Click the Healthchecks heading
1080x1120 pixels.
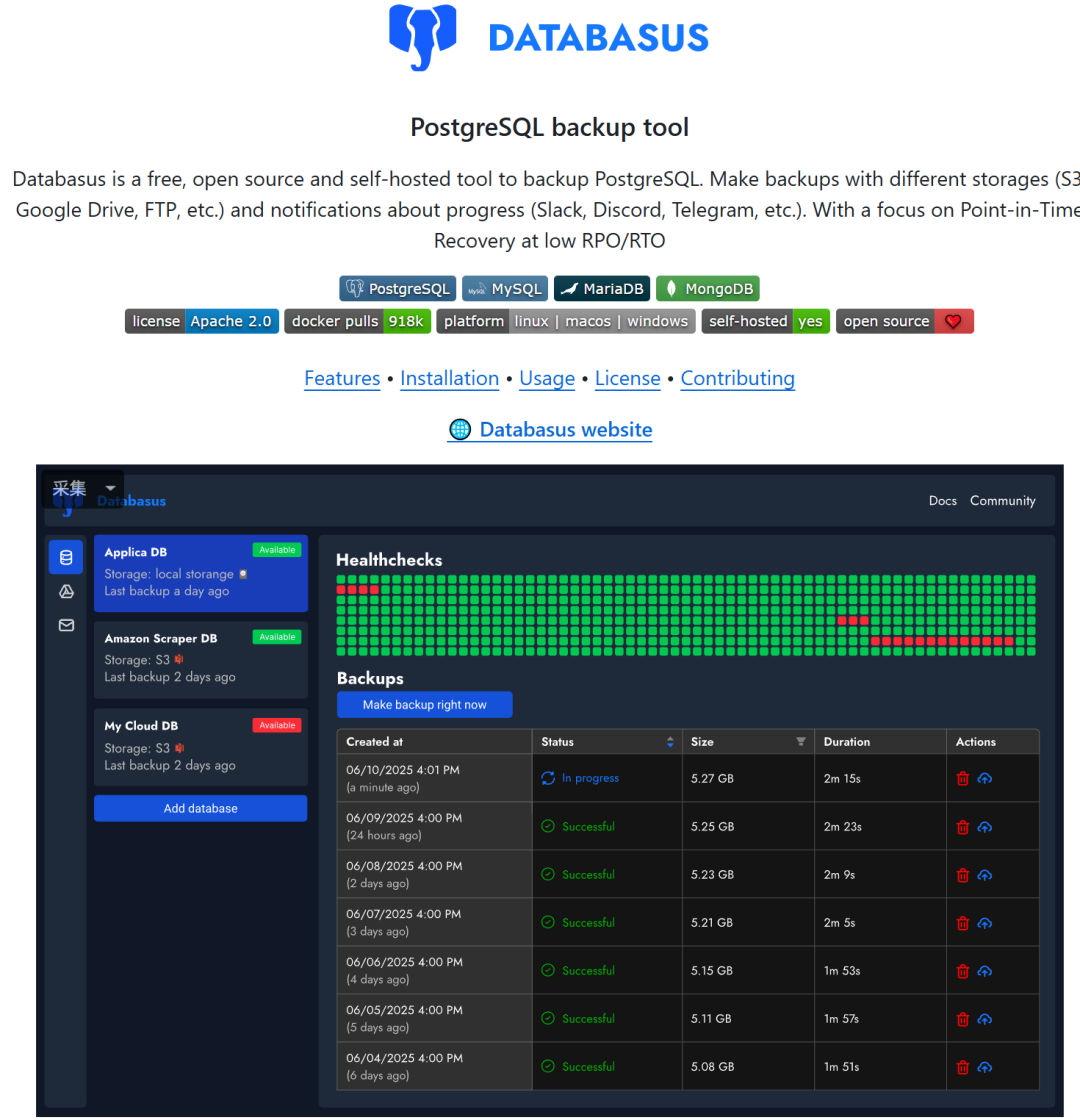pyautogui.click(x=389, y=560)
